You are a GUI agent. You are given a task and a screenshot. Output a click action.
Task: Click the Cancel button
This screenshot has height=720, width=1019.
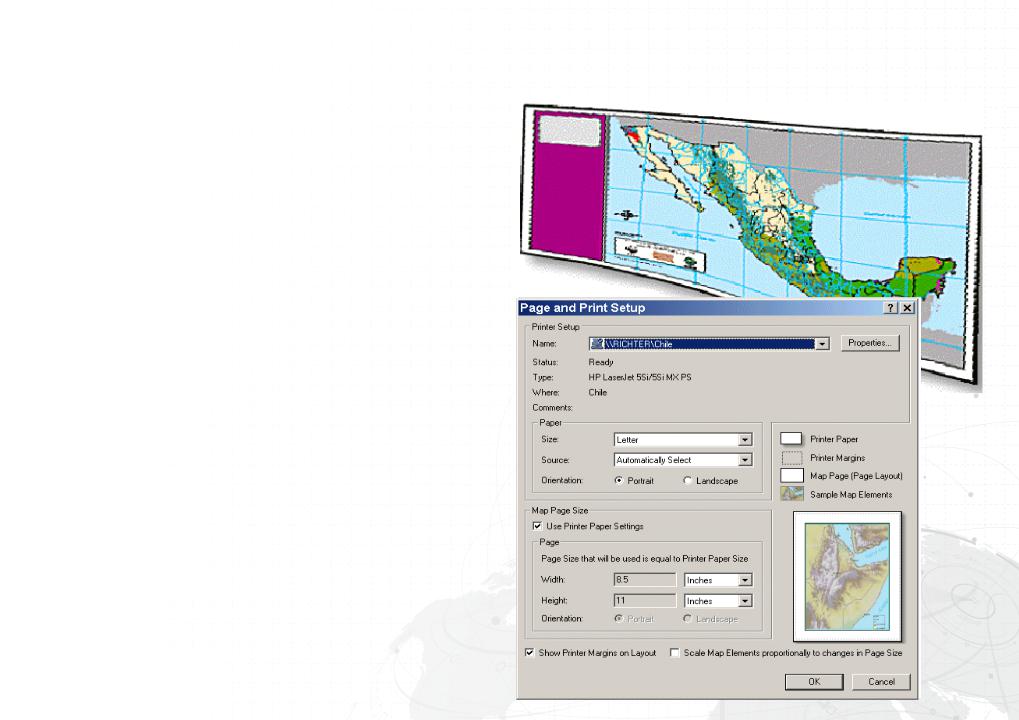click(881, 682)
